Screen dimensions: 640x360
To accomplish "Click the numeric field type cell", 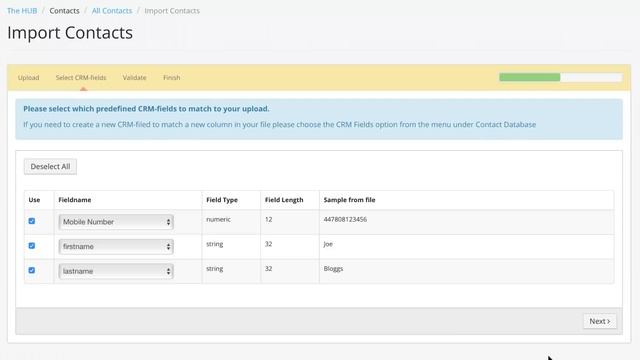I will [x=218, y=219].
